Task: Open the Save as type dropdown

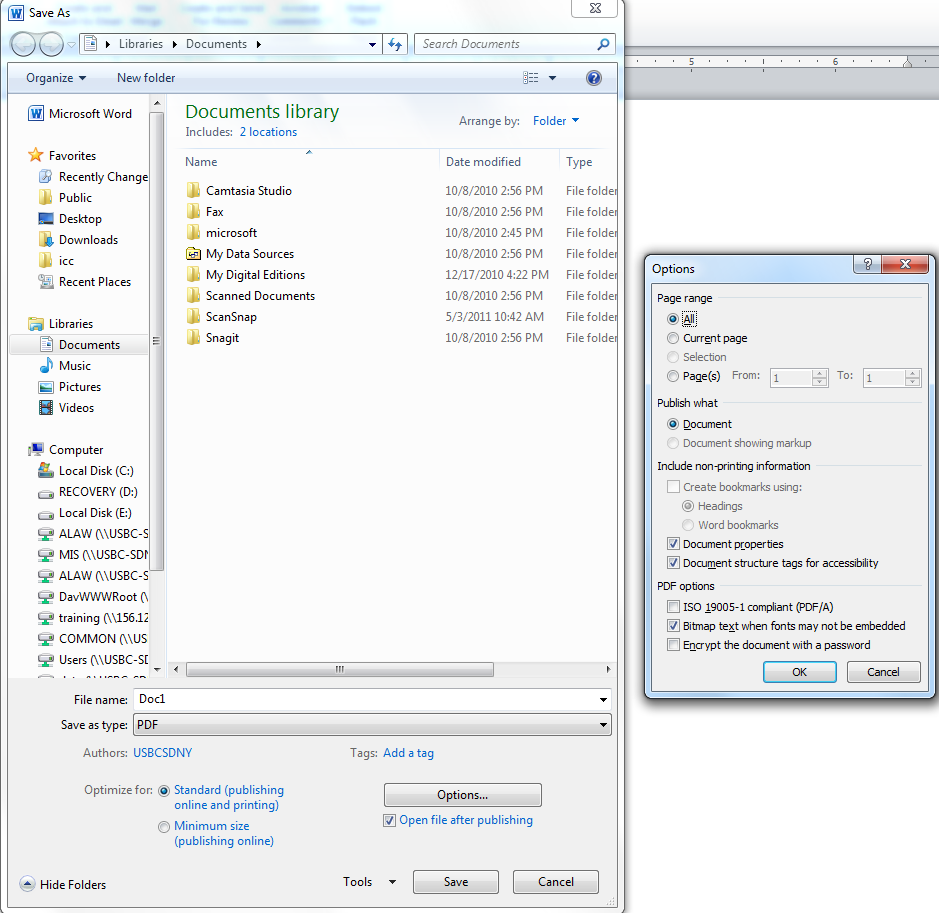Action: pos(371,725)
